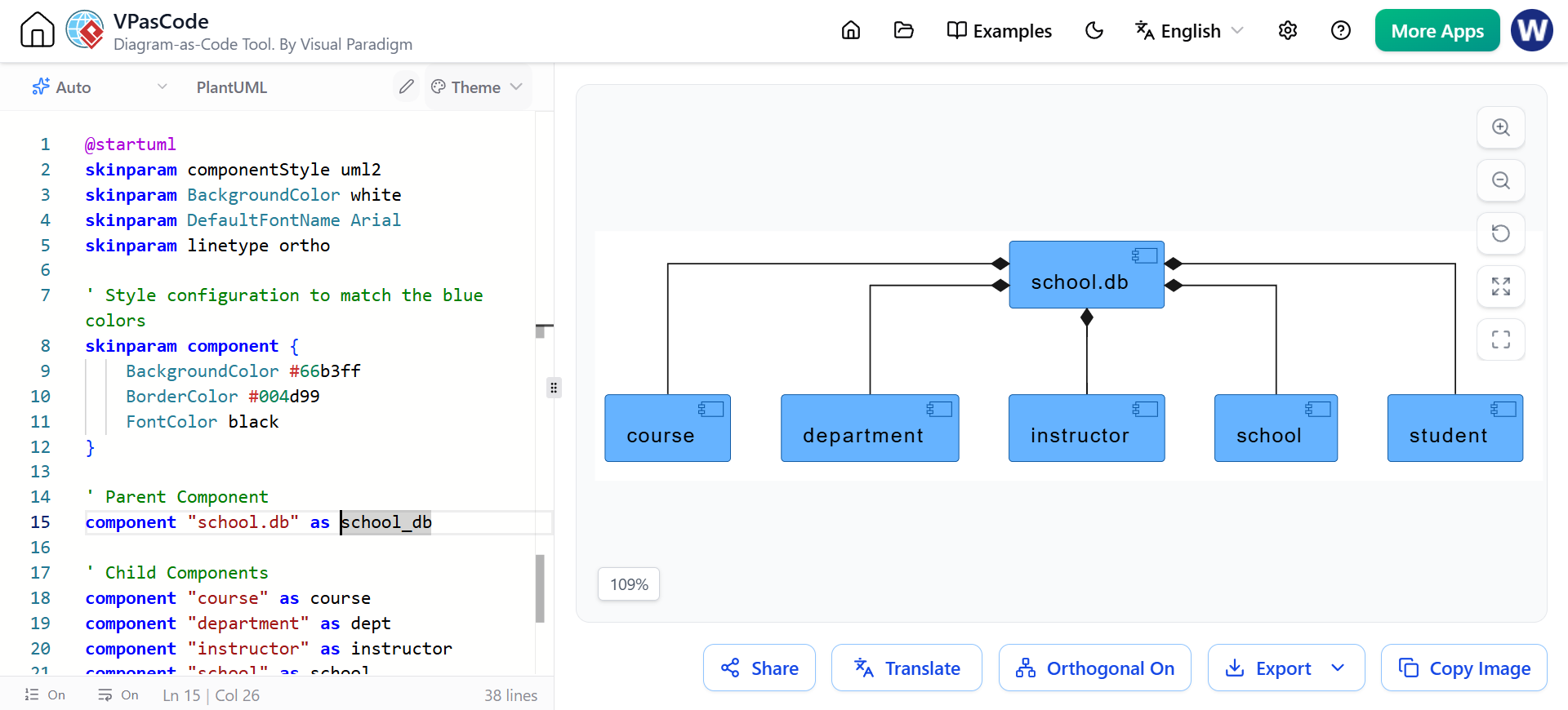Toggle Orthogonal On layout
Screen dimensions: 1568x710
tap(1095, 668)
